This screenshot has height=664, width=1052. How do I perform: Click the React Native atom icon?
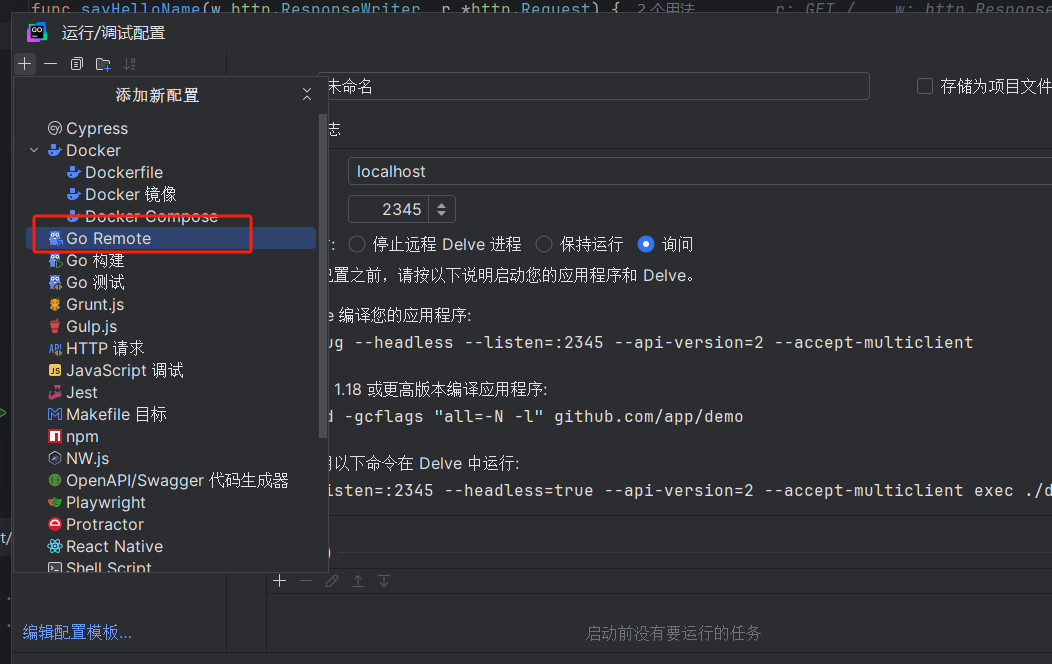pyautogui.click(x=55, y=547)
